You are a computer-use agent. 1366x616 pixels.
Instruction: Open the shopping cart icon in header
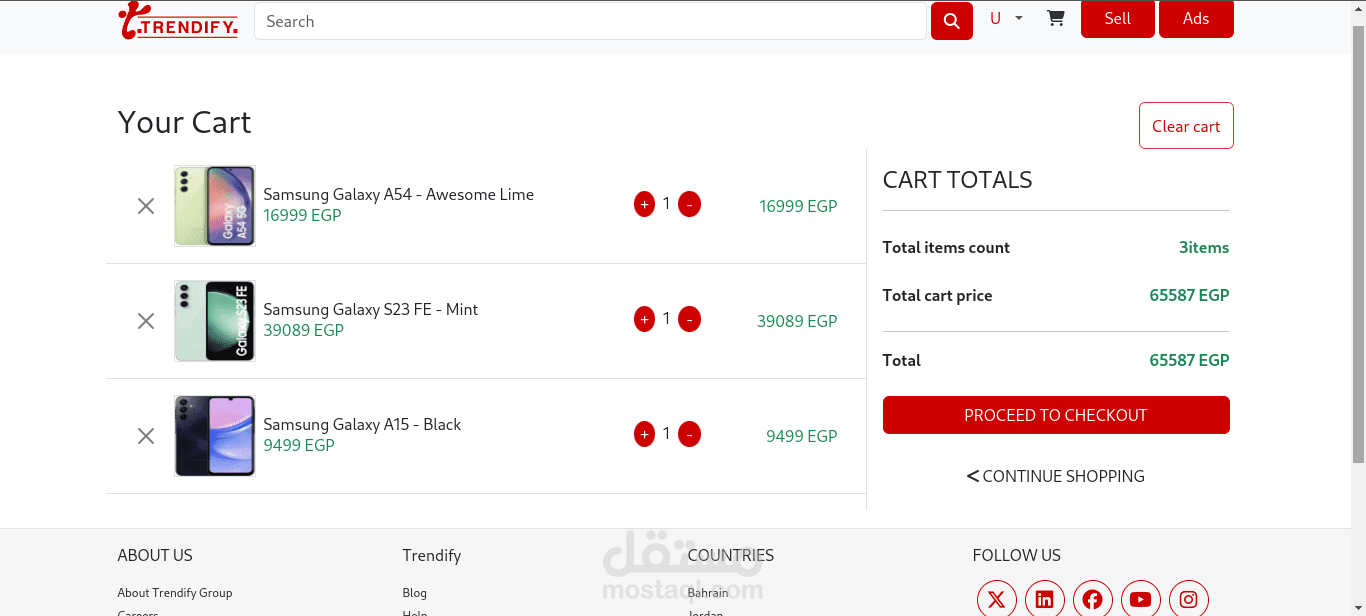point(1055,18)
